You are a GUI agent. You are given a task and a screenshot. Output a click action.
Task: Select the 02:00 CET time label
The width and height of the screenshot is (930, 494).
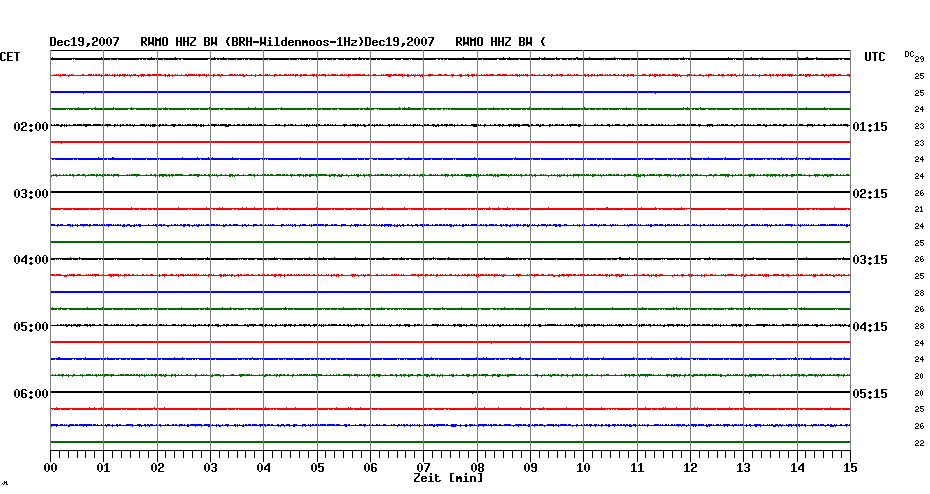click(x=31, y=127)
